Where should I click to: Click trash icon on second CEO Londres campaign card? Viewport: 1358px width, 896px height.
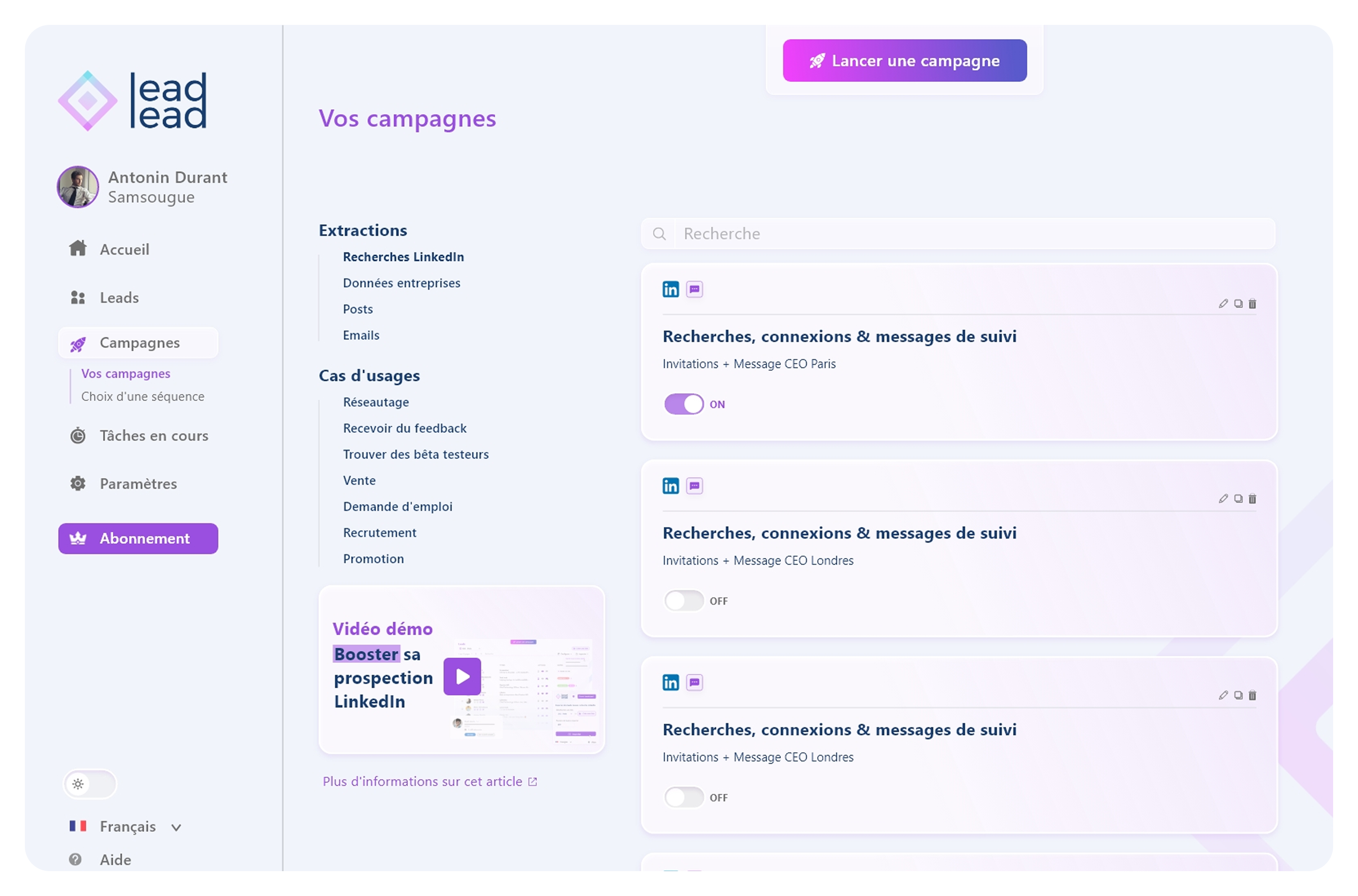click(1252, 696)
